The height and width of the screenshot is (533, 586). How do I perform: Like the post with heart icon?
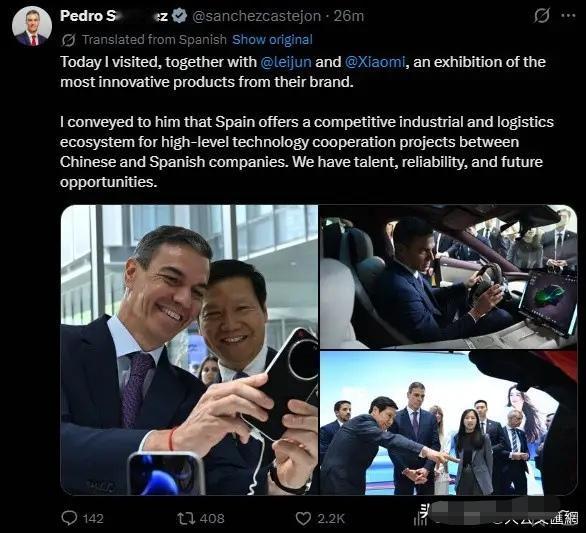point(303,518)
